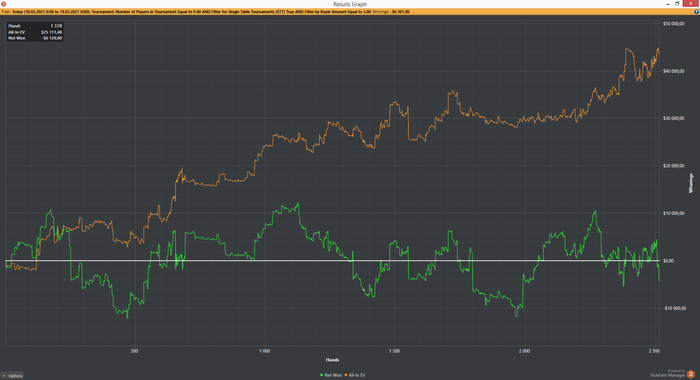The image size is (700, 380).
Task: Click the 2 500 hands axis label
Action: (654, 351)
